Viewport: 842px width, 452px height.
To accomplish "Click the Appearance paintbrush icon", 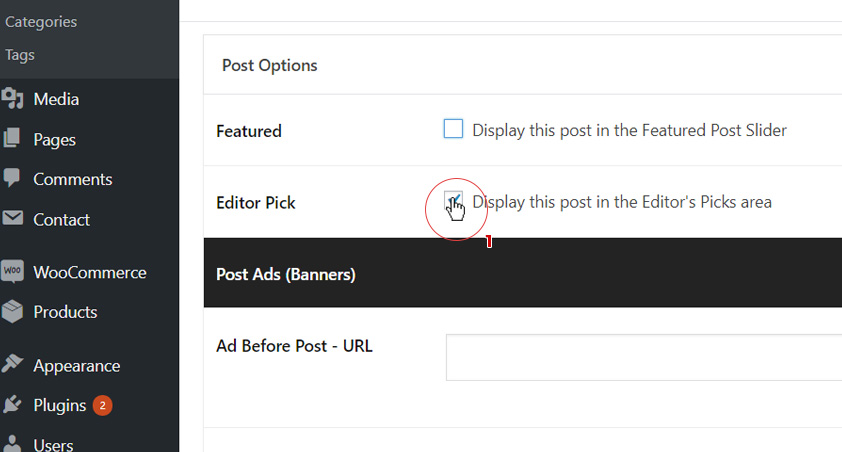I will (13, 365).
